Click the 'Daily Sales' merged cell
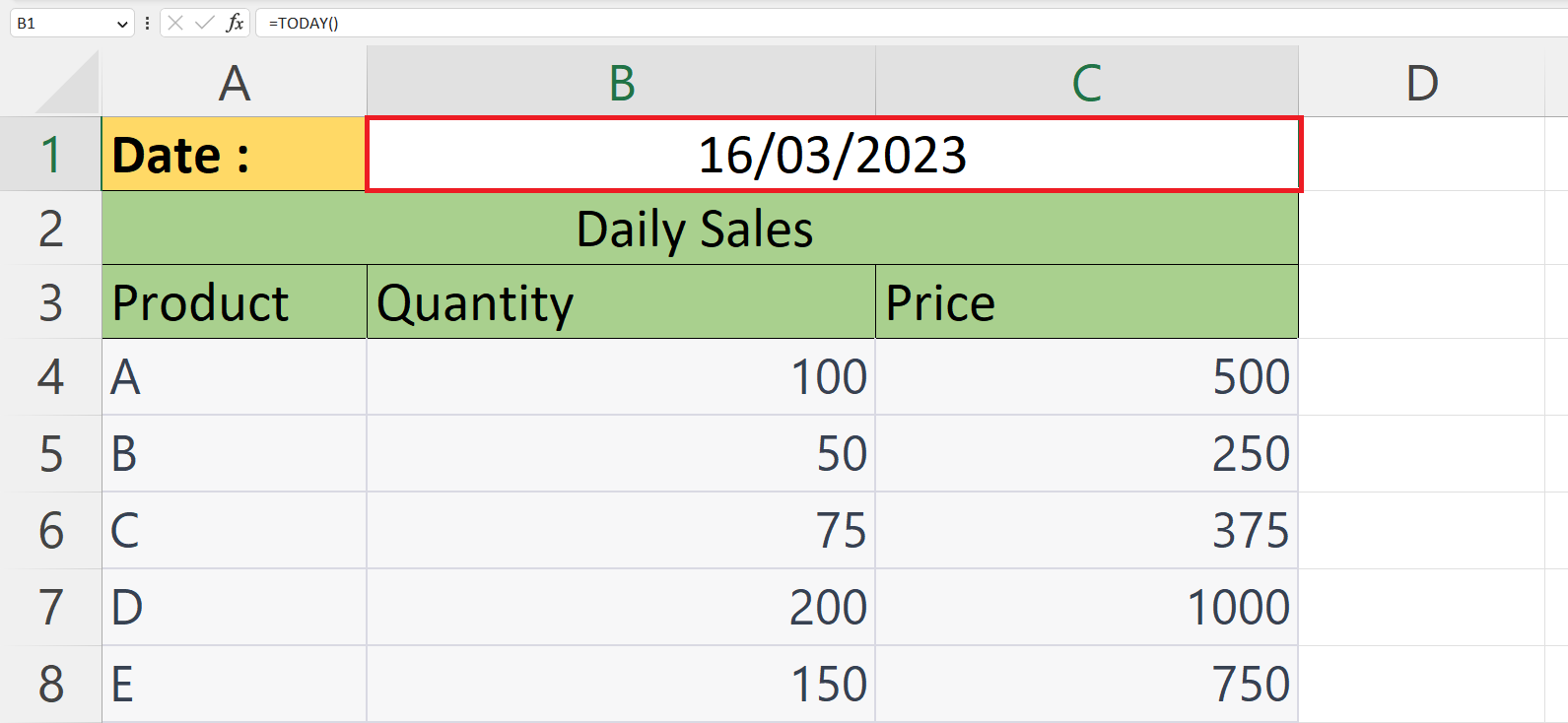Image resolution: width=1568 pixels, height=723 pixels. click(x=700, y=229)
